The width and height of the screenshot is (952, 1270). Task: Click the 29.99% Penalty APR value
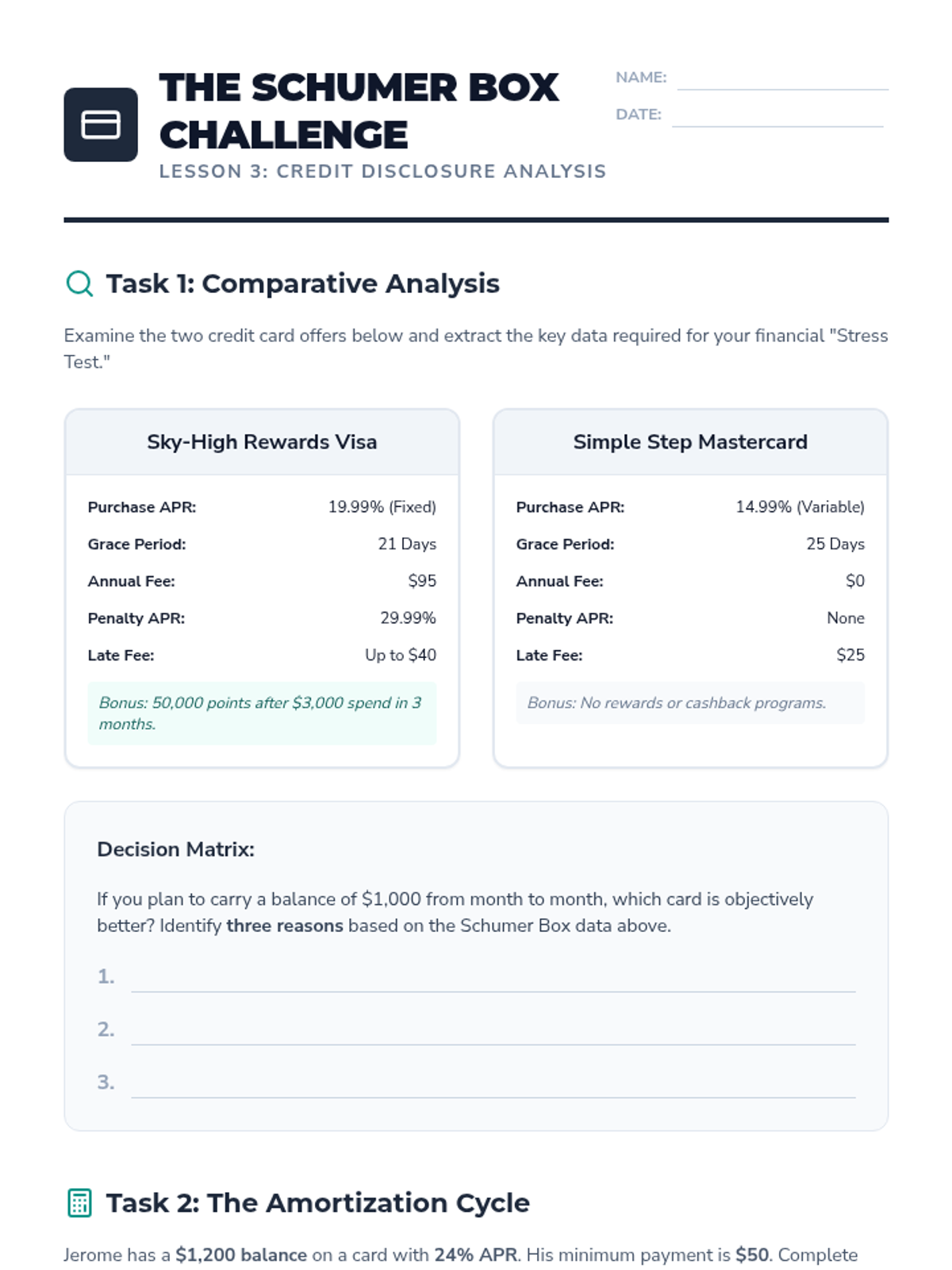click(408, 618)
